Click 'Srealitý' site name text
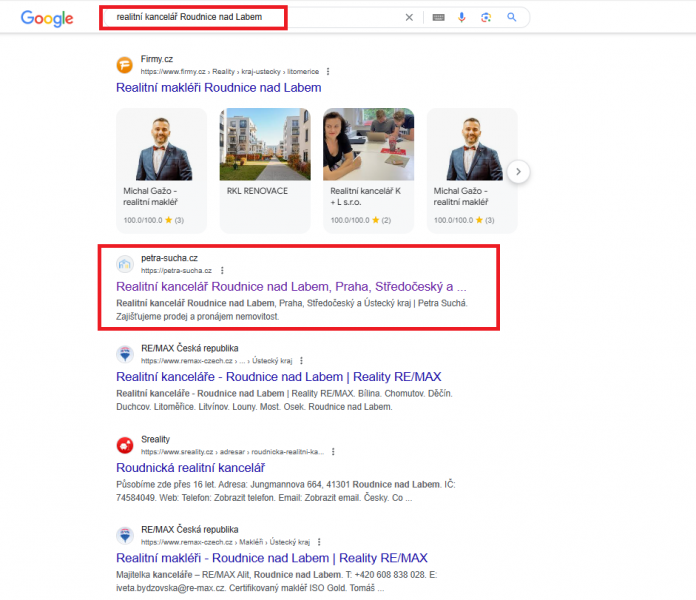 [155, 439]
